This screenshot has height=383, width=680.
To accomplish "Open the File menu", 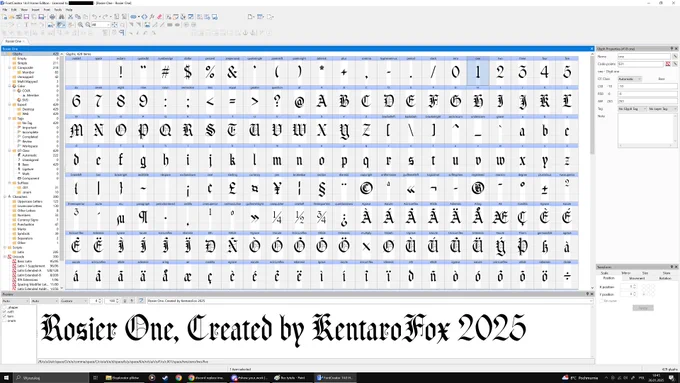I will point(5,9).
